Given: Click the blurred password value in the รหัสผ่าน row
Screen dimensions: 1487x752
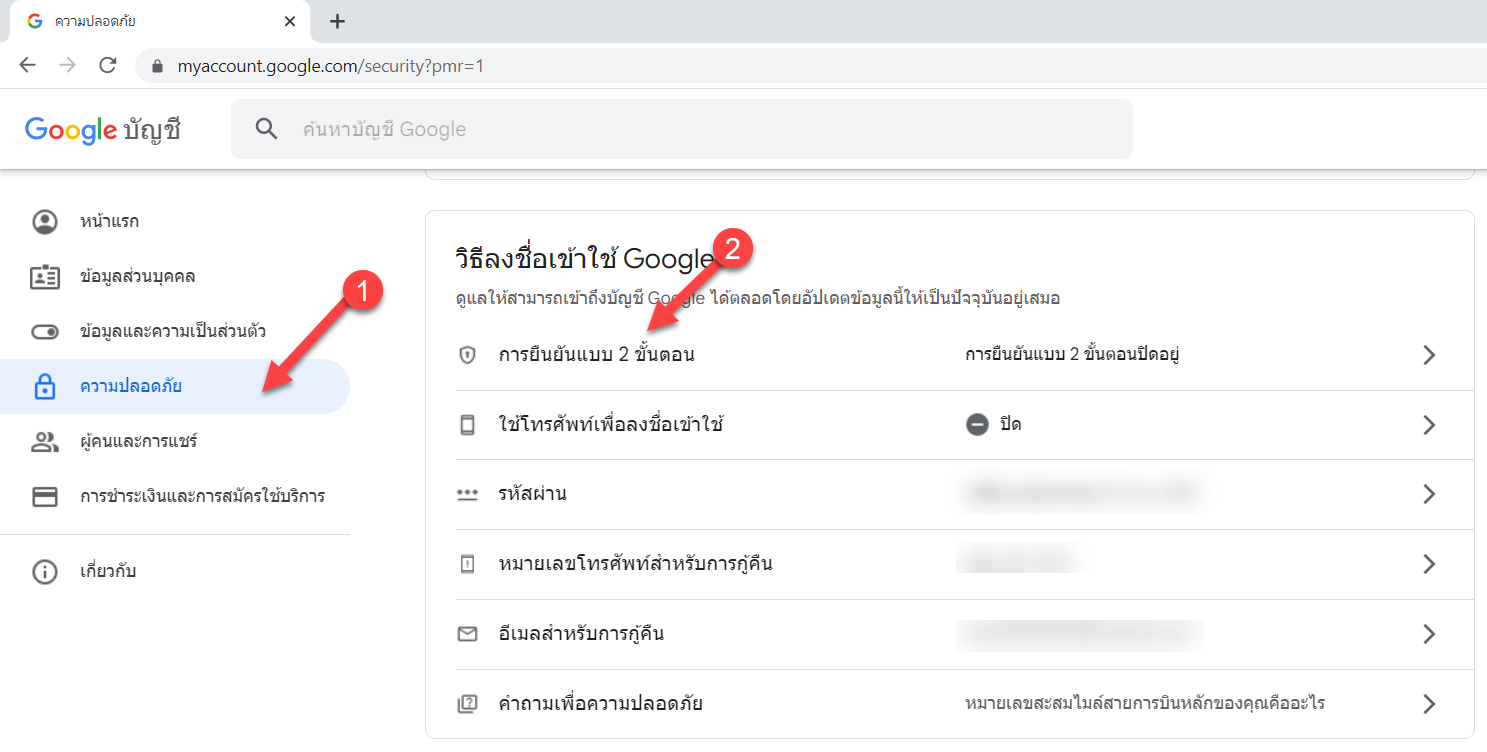Looking at the screenshot, I should coord(1080,493).
